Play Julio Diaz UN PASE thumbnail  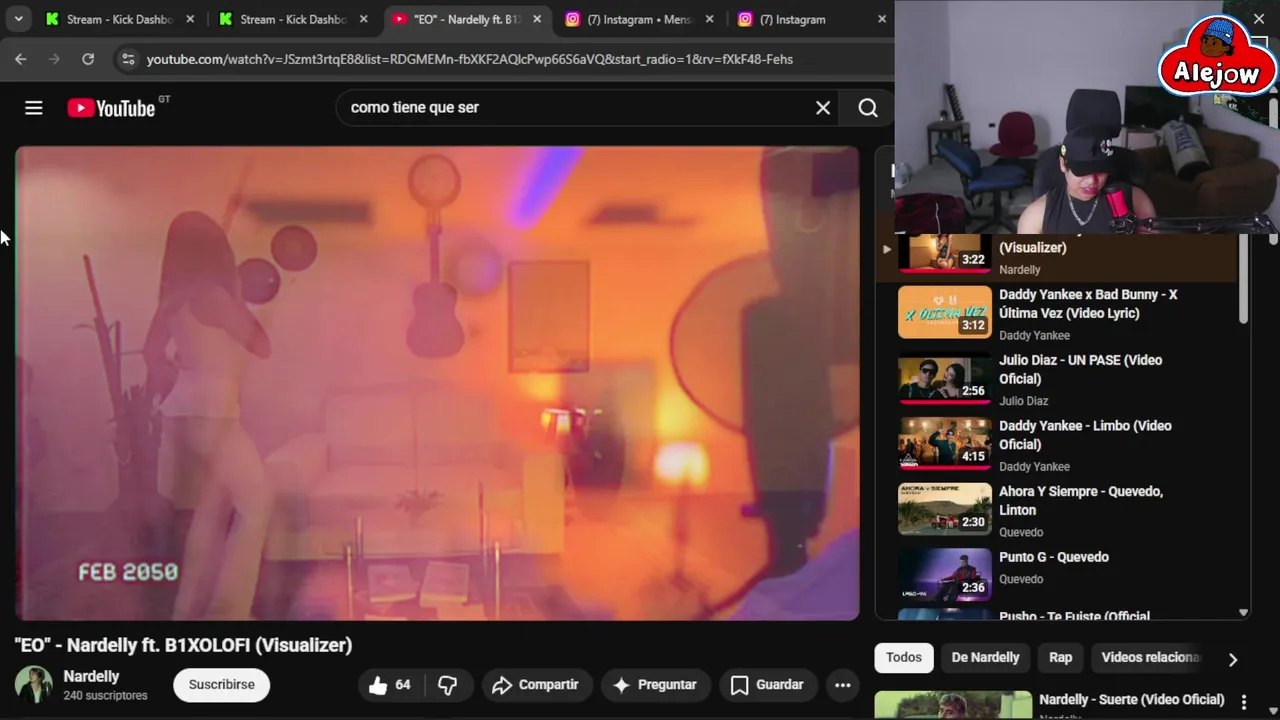pos(944,379)
